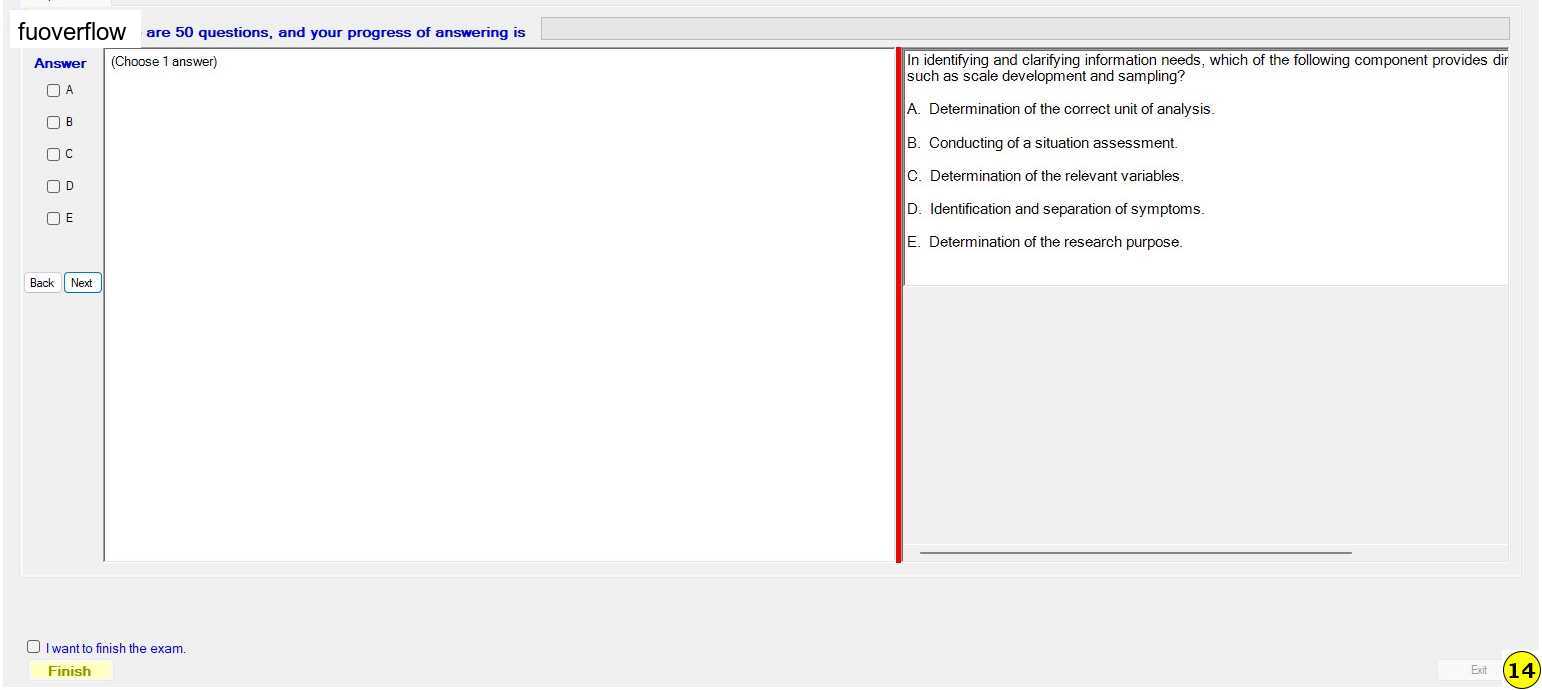The height and width of the screenshot is (690, 1542).
Task: Go to the next question with Next
Action: [x=83, y=283]
